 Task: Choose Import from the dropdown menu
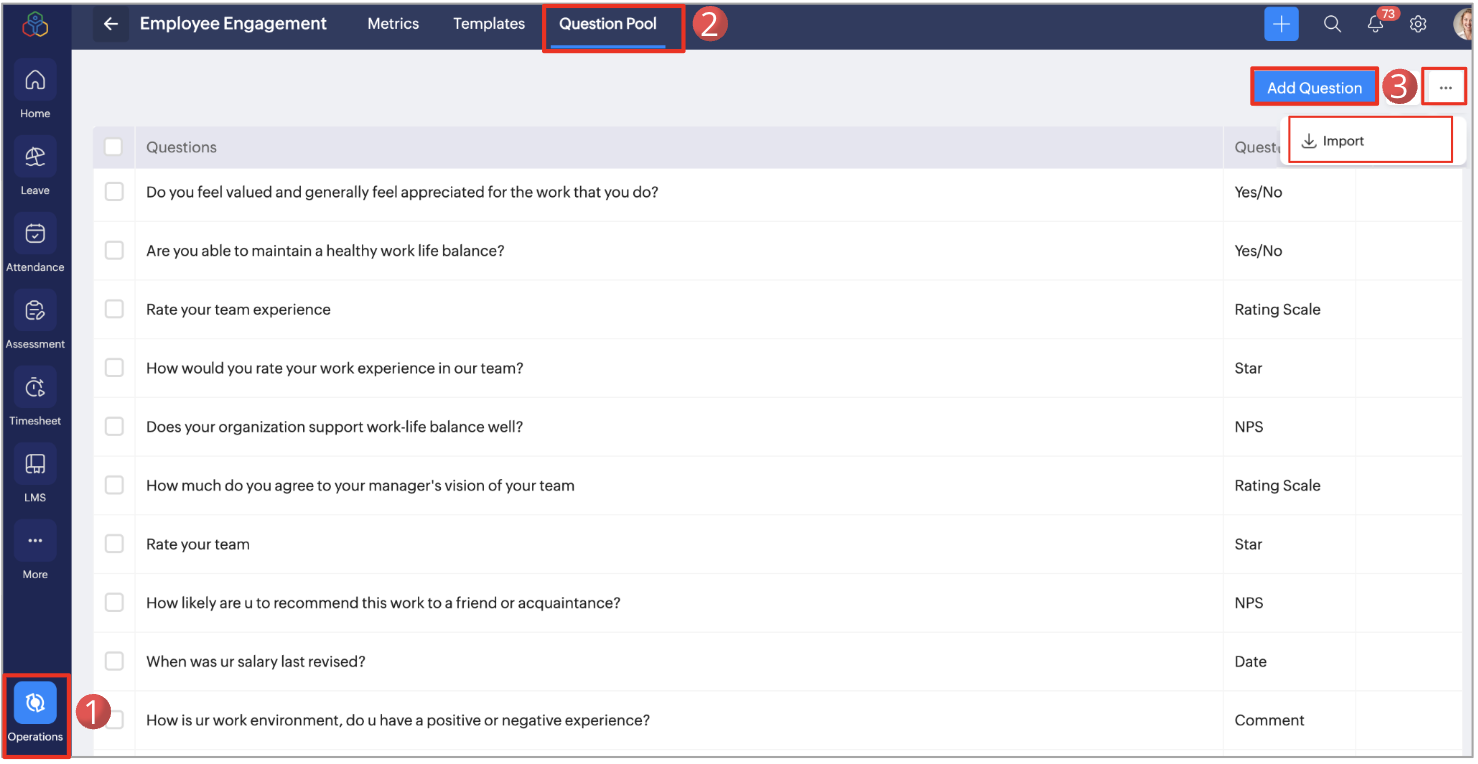1342,141
